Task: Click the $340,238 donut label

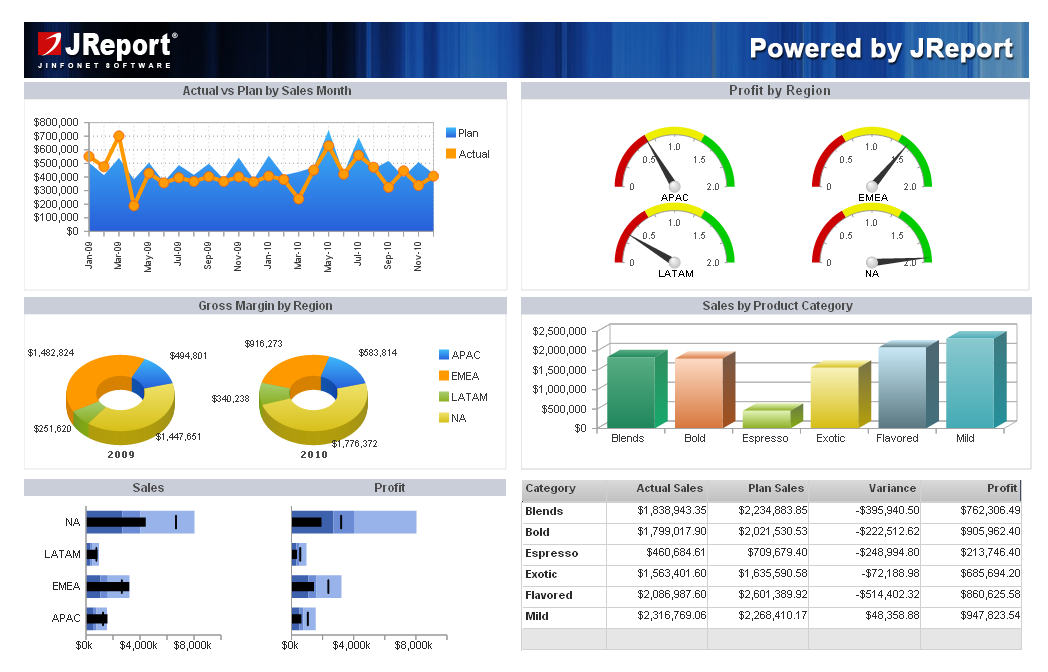Action: (x=230, y=399)
